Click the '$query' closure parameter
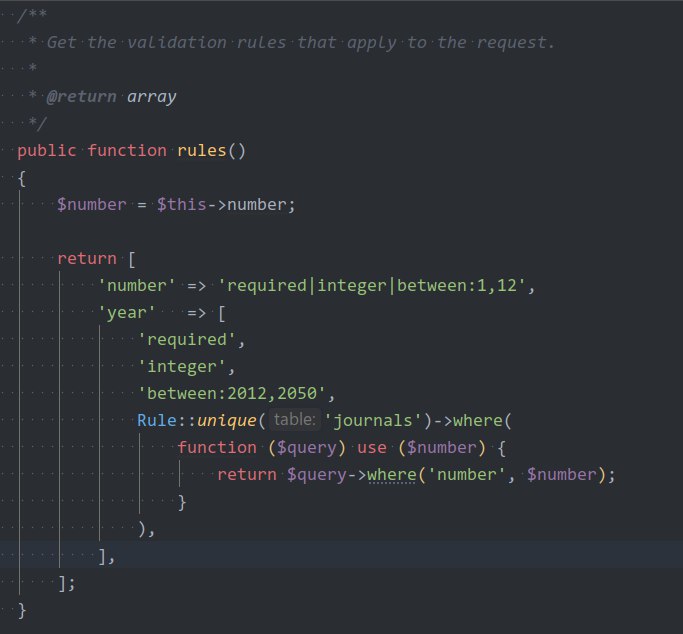The width and height of the screenshot is (683, 634). [307, 448]
